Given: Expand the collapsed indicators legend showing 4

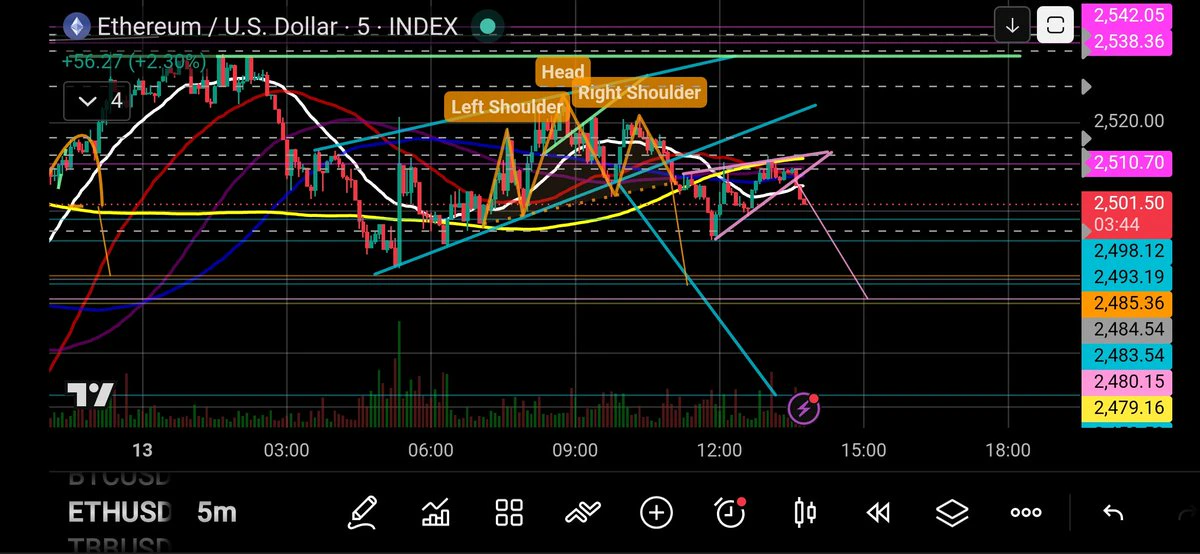Looking at the screenshot, I should click(x=98, y=101).
